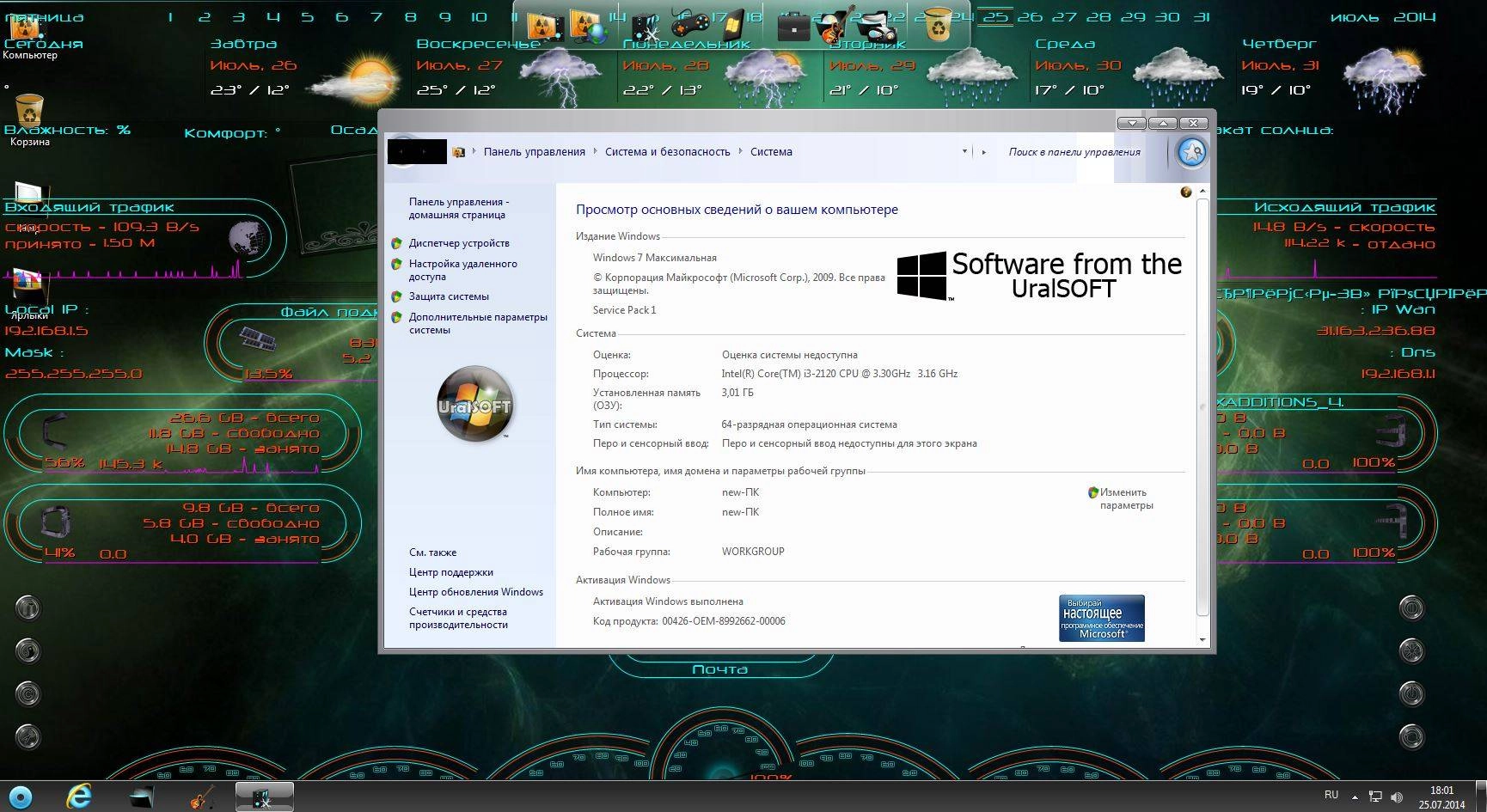The height and width of the screenshot is (812, 1487).
Task: Click the Почта label below the window
Action: tap(719, 669)
